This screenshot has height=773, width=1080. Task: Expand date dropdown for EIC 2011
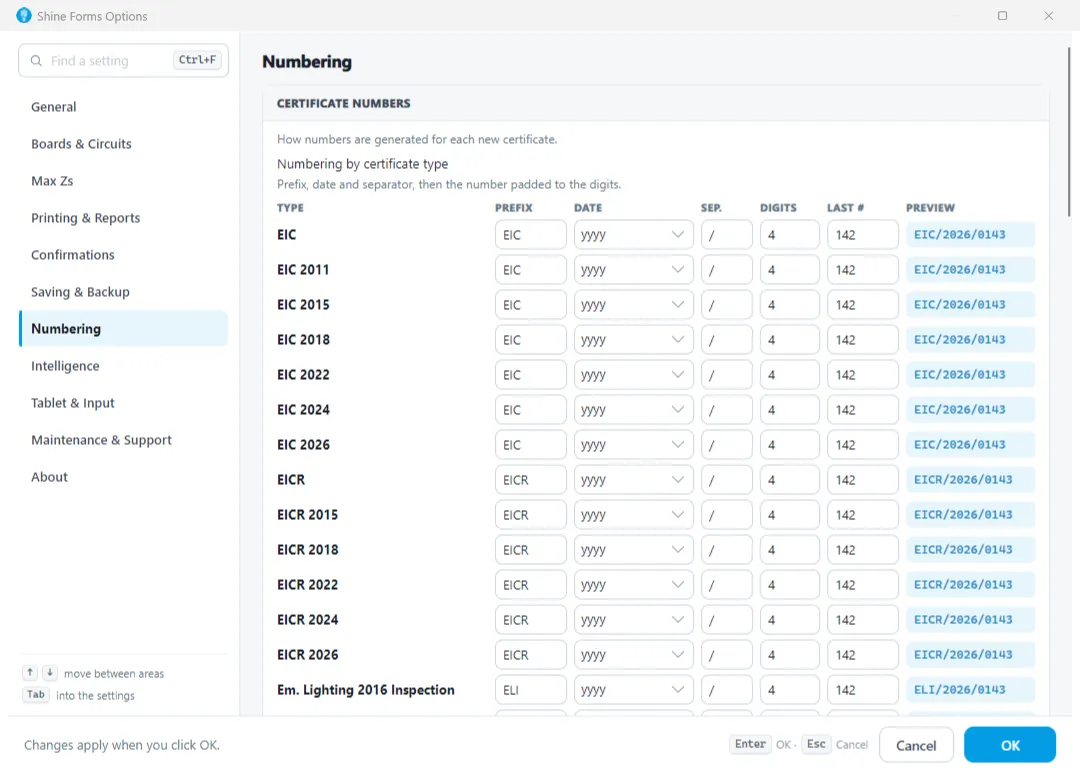pos(633,270)
